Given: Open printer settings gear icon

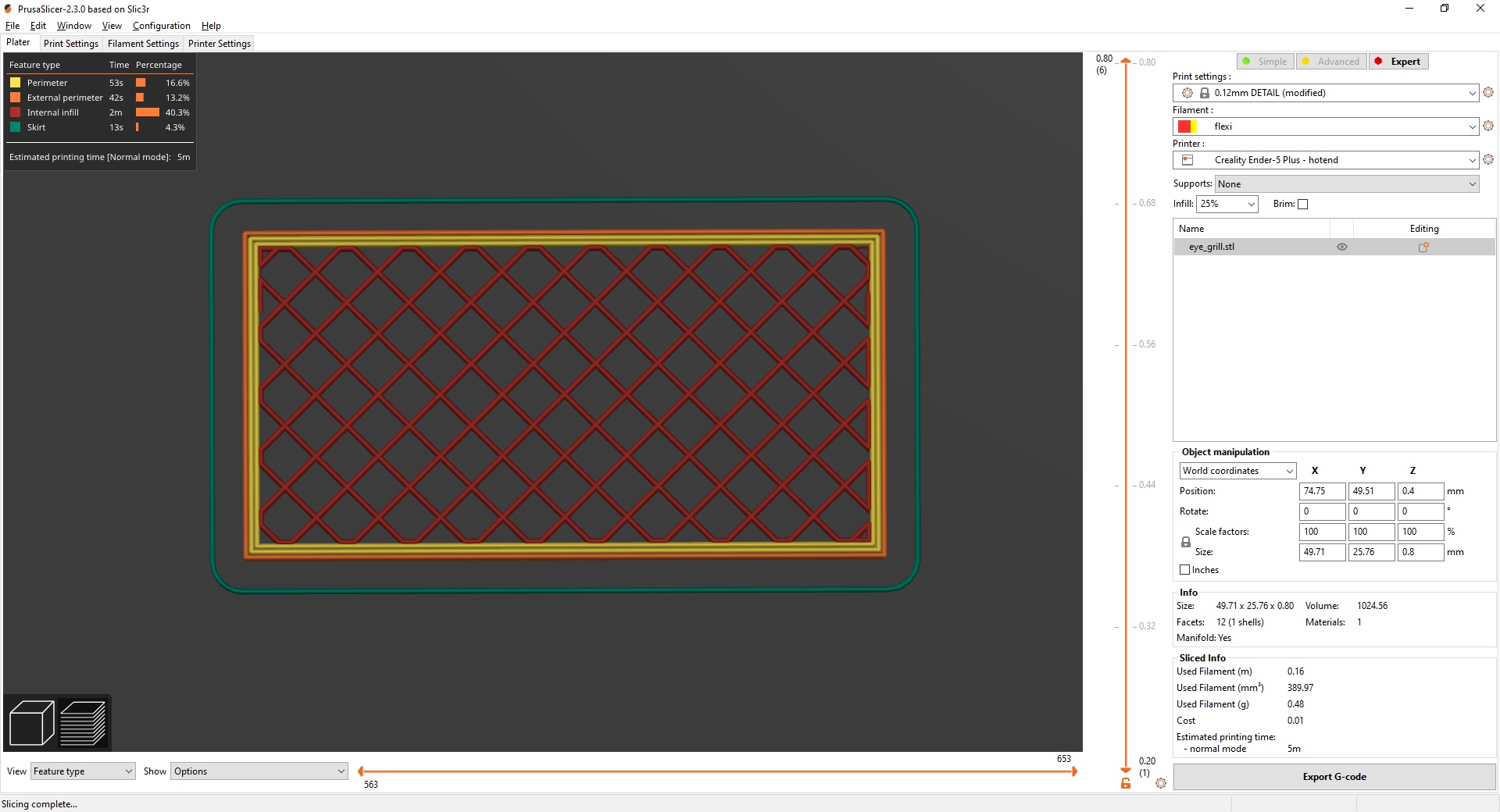Looking at the screenshot, I should pyautogui.click(x=1488, y=159).
